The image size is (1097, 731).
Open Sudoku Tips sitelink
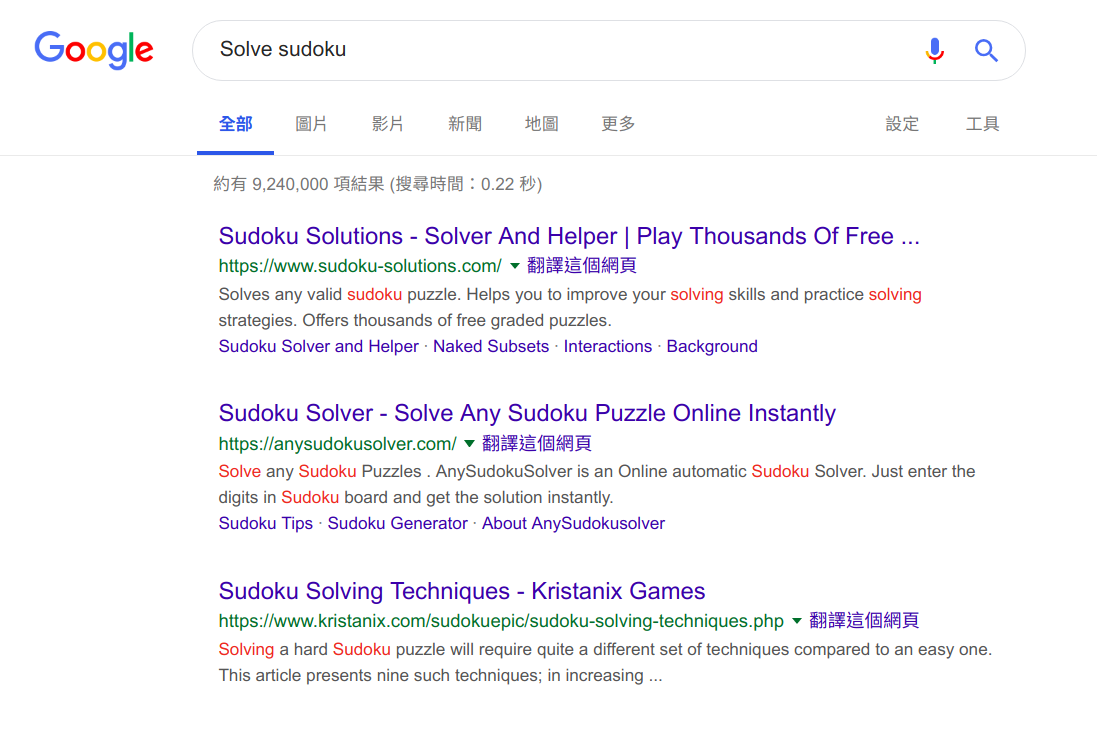(265, 523)
